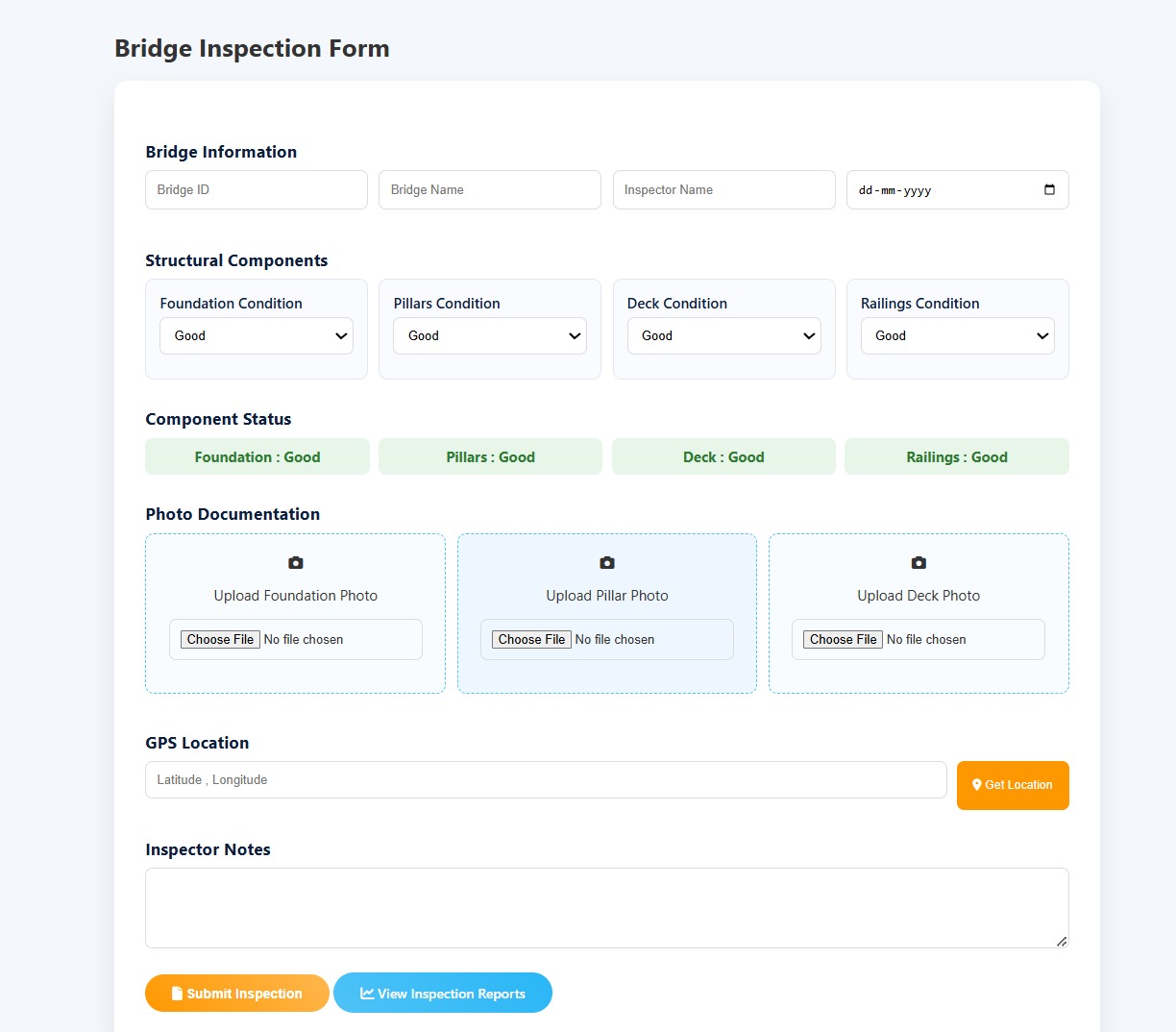The height and width of the screenshot is (1032, 1176).
Task: Open View Inspection Reports
Action: 443,994
